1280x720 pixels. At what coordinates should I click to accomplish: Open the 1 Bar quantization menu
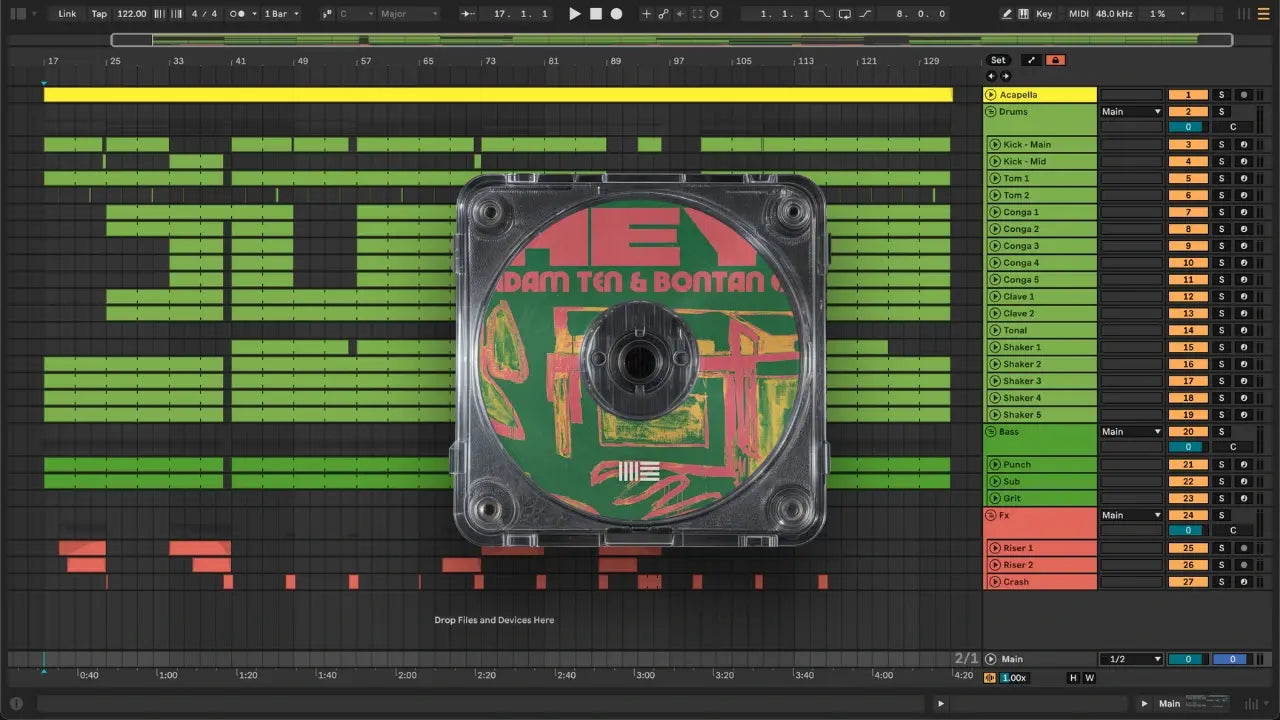tap(279, 14)
